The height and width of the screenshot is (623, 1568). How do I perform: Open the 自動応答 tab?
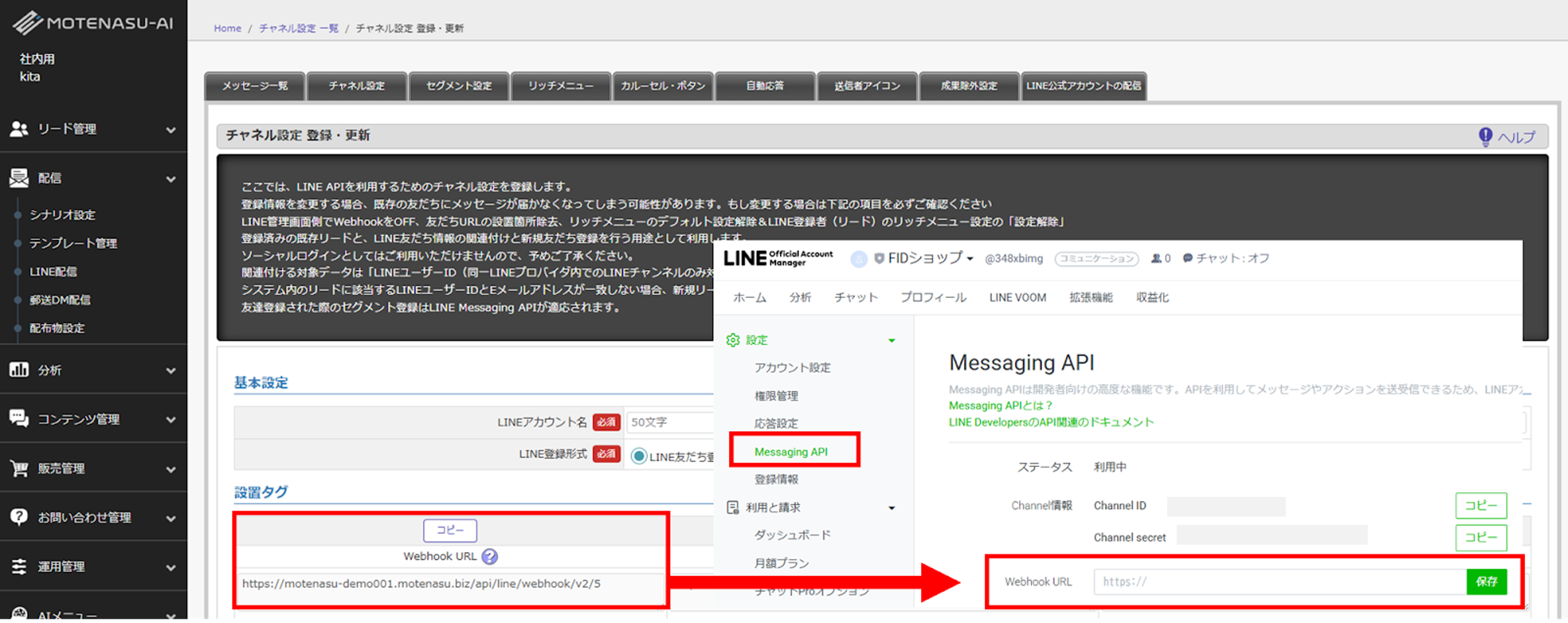pos(765,86)
